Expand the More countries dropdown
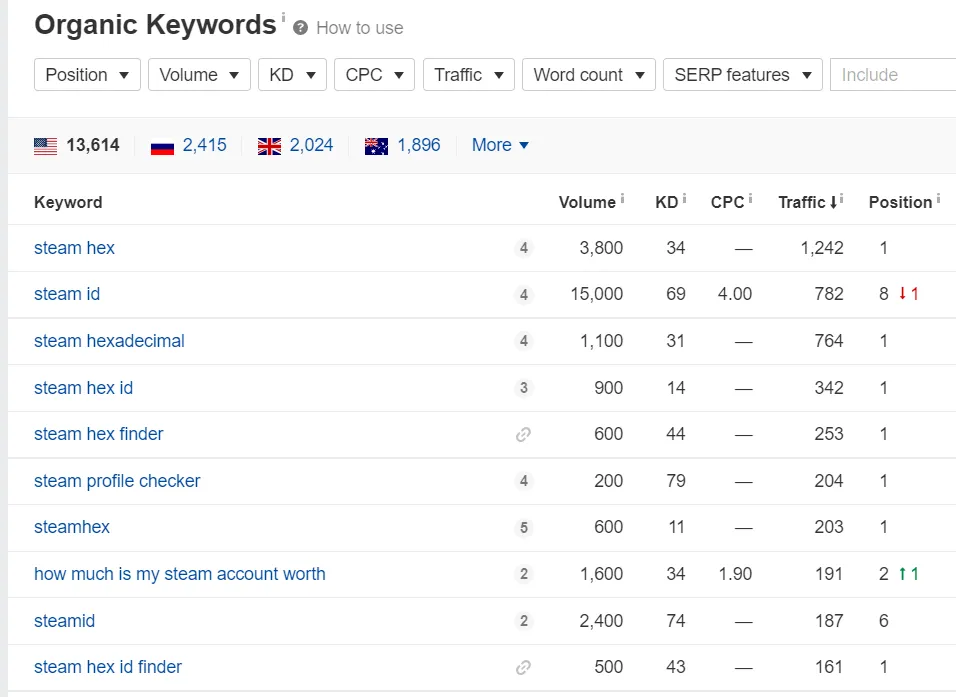 click(500, 145)
